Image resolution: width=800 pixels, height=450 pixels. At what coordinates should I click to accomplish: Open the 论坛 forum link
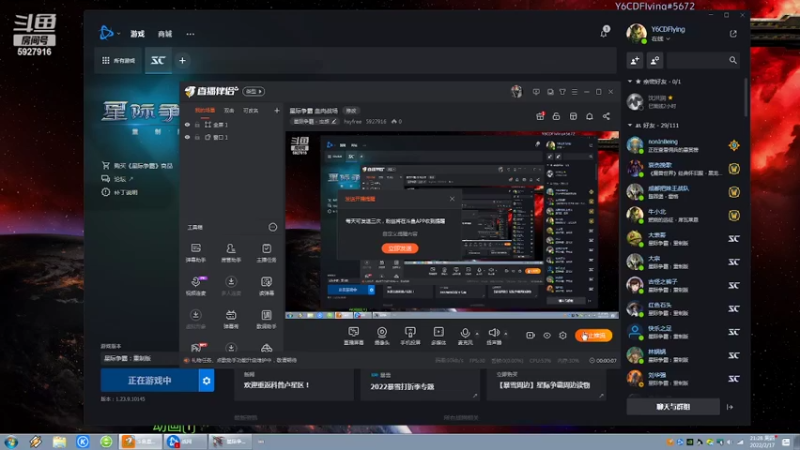(118, 179)
